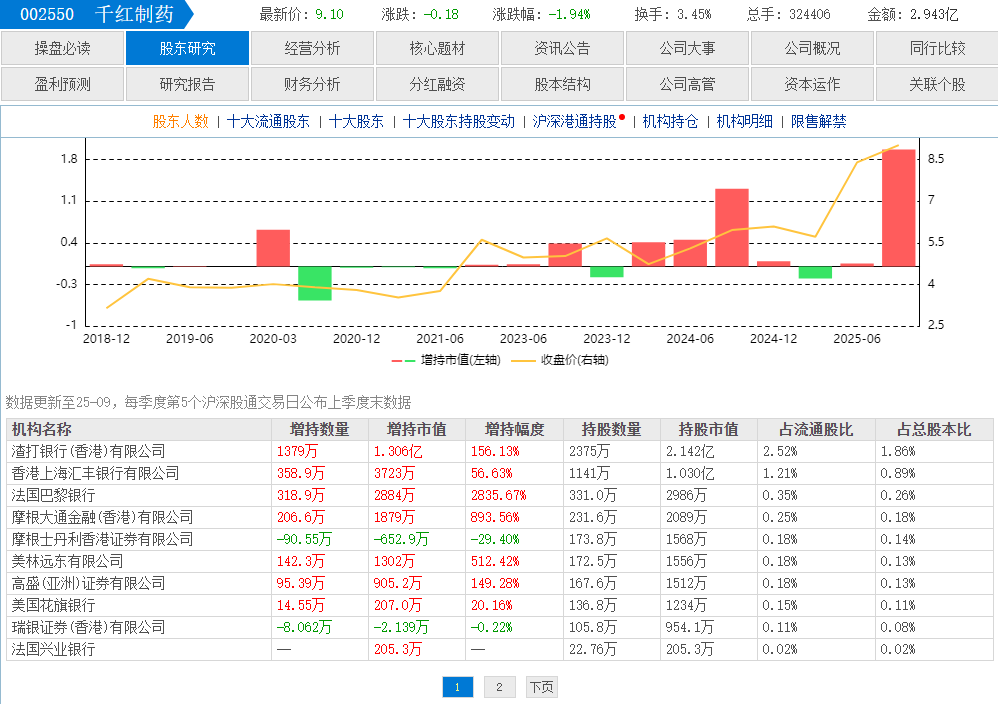Viewport: 998px width, 704px height.
Task: Click the tallest red bar in chart
Action: pos(898,207)
